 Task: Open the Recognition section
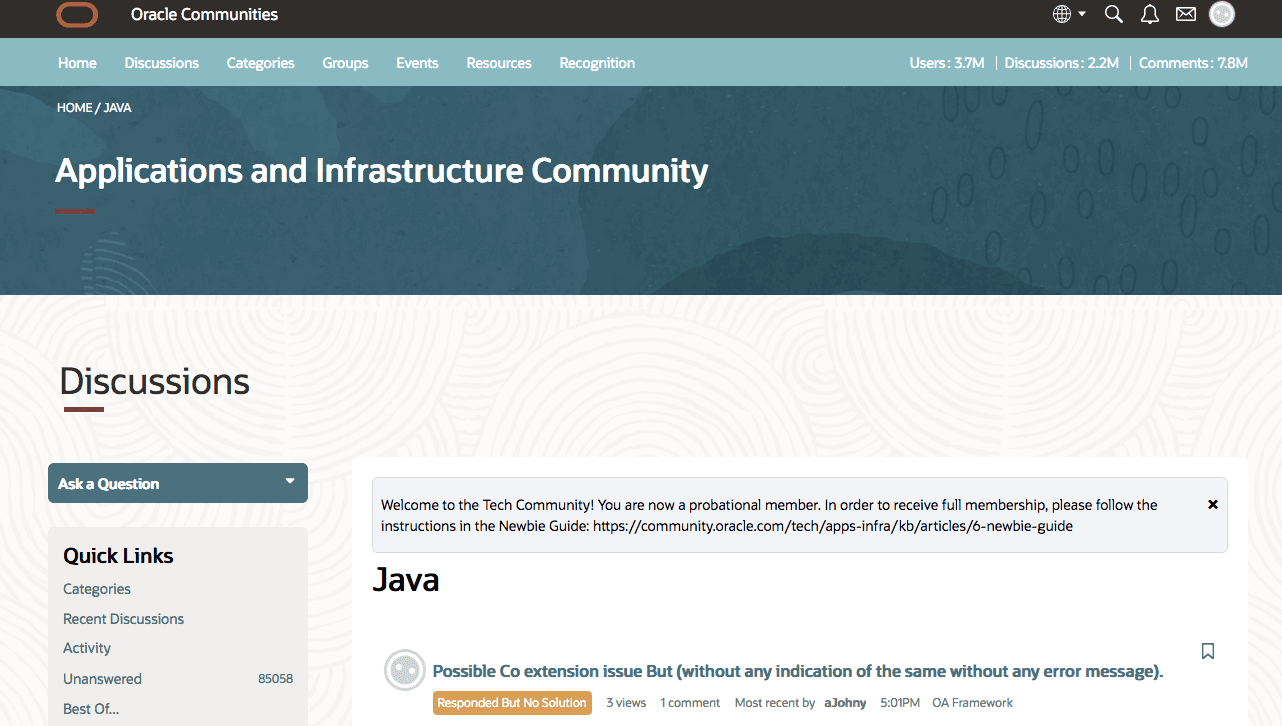[596, 62]
